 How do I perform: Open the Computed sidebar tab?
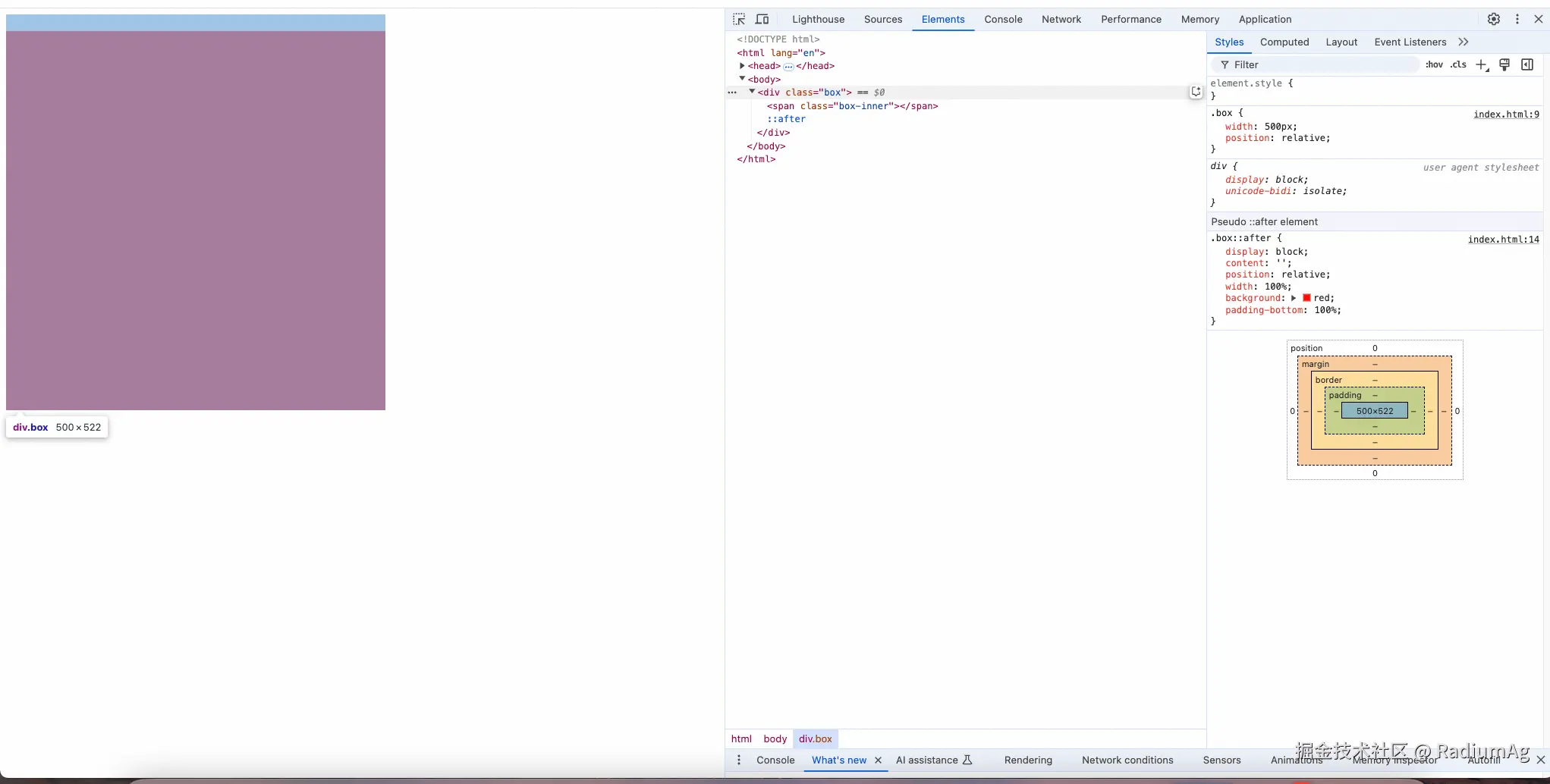[x=1284, y=42]
